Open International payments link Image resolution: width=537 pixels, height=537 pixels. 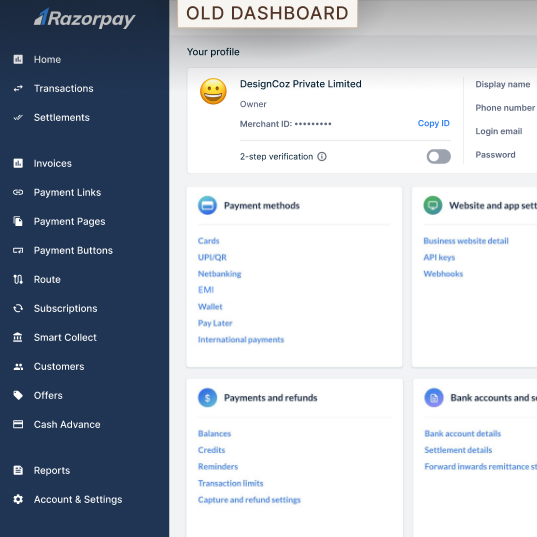tap(241, 339)
